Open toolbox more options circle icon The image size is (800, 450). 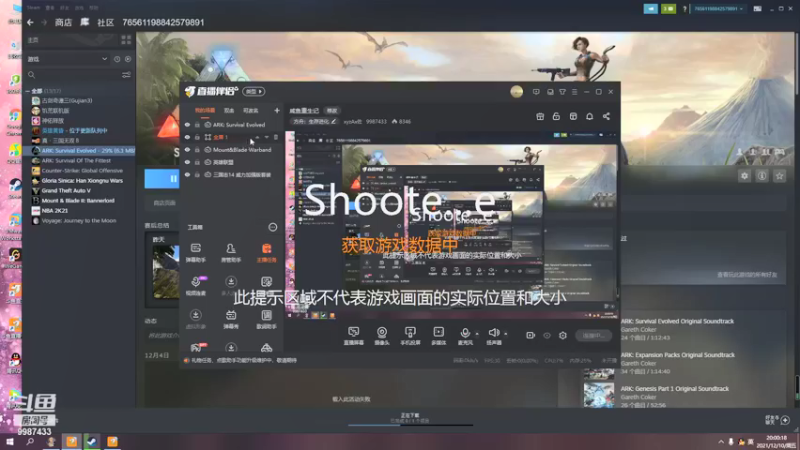(x=272, y=227)
